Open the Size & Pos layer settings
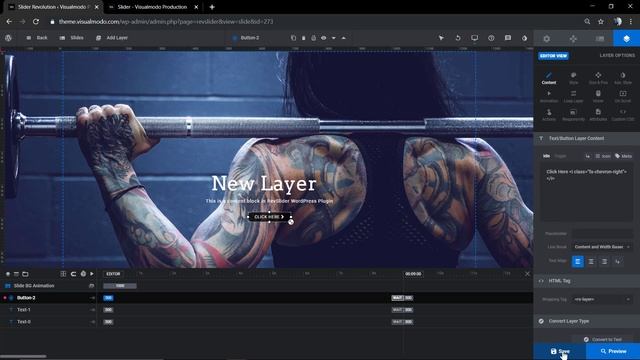Screen dimensions: 640x360 598,78
